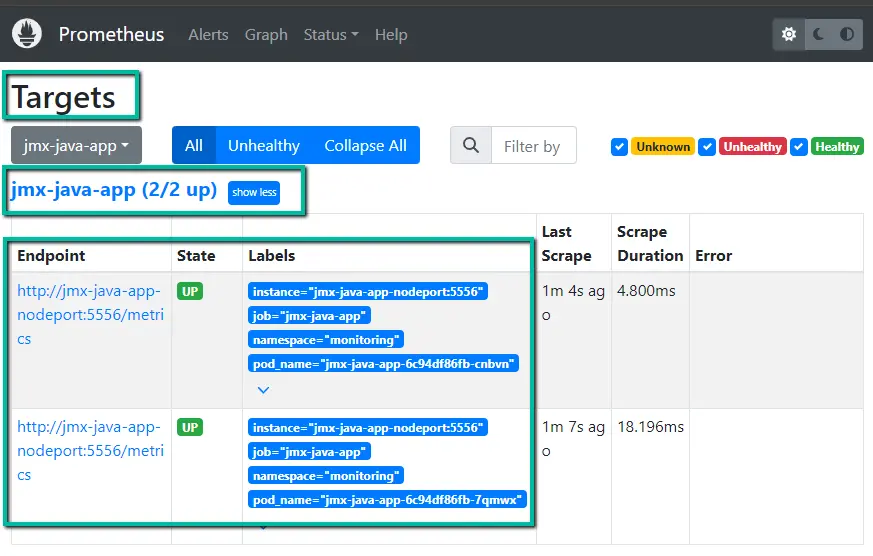Click the Prometheus flame logo

[27, 34]
